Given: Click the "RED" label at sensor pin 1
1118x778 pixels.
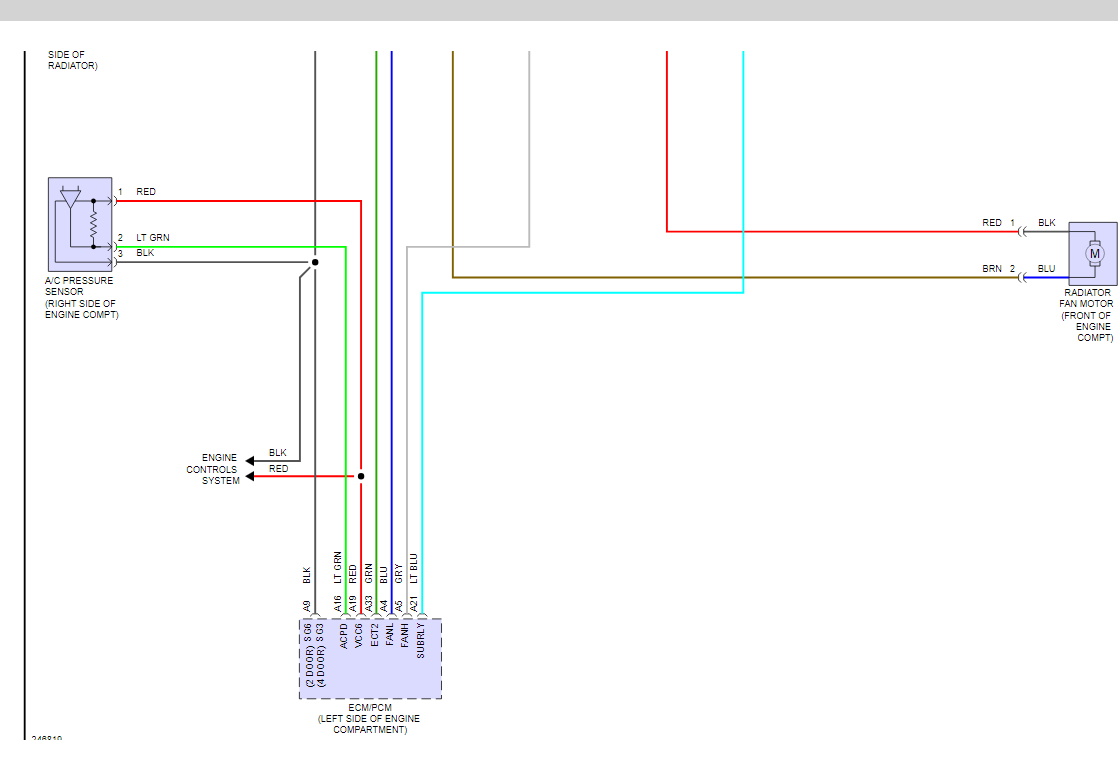Looking at the screenshot, I should (146, 192).
